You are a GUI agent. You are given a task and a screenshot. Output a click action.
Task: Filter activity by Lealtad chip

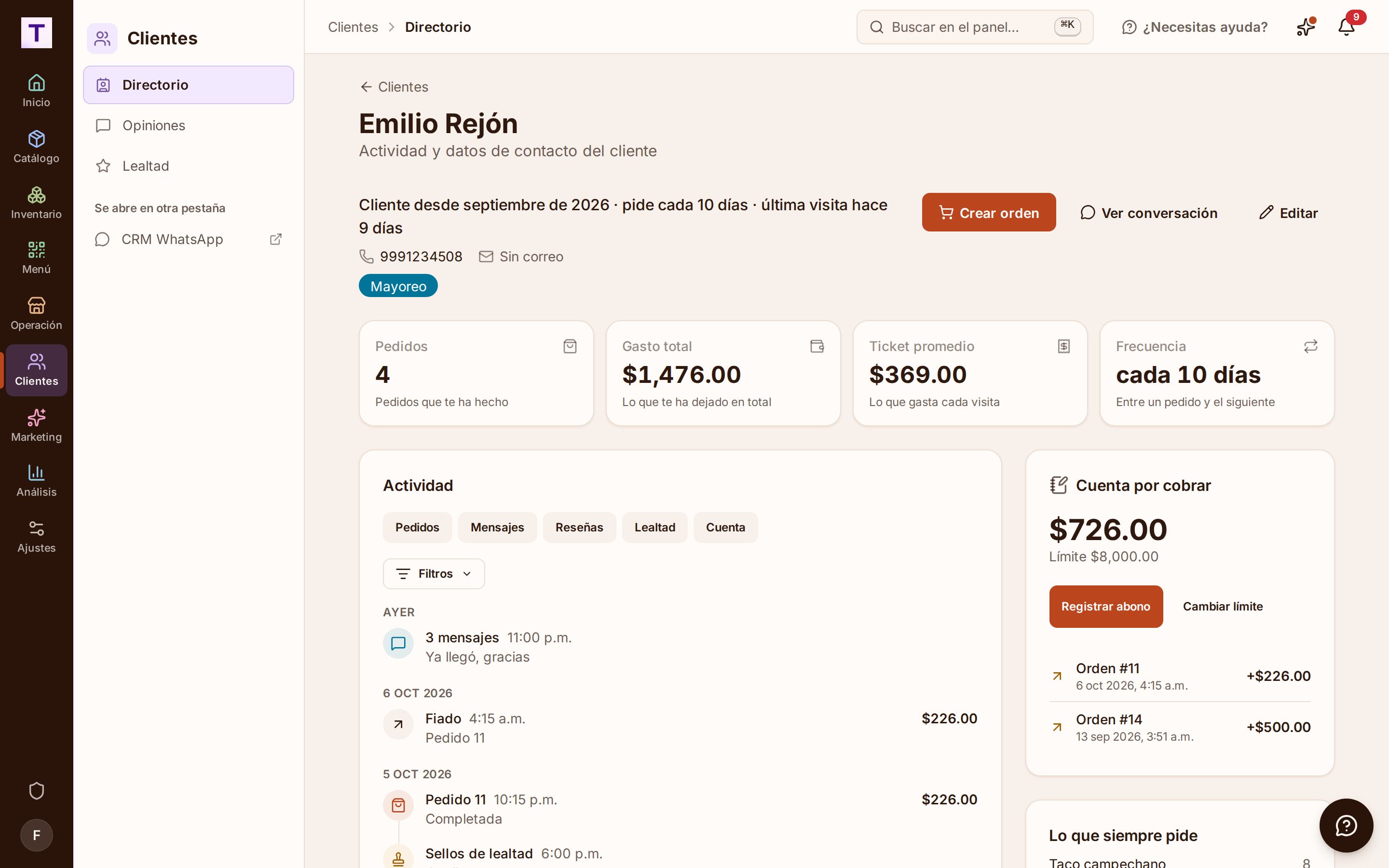[654, 527]
